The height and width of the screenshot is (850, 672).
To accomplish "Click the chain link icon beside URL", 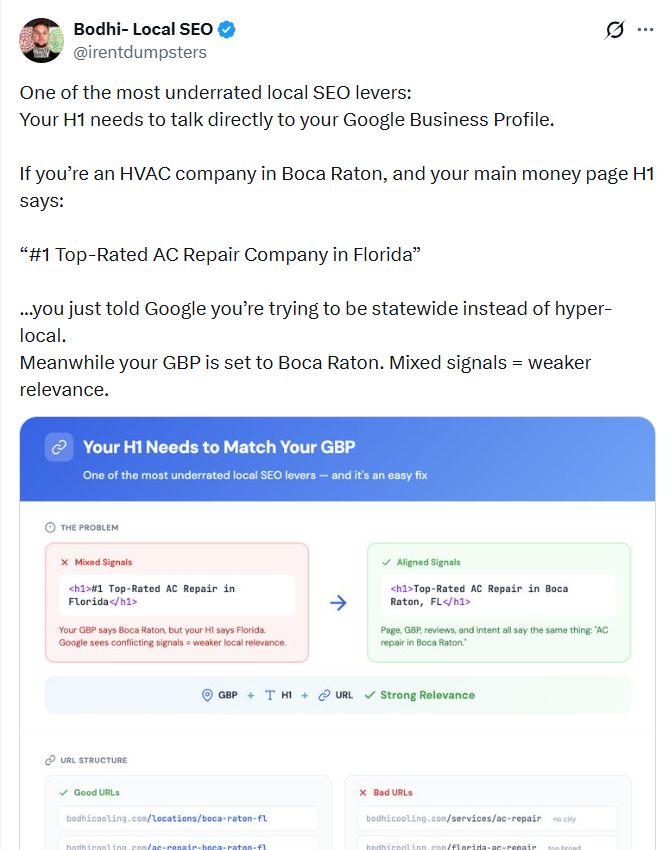I will (x=324, y=695).
